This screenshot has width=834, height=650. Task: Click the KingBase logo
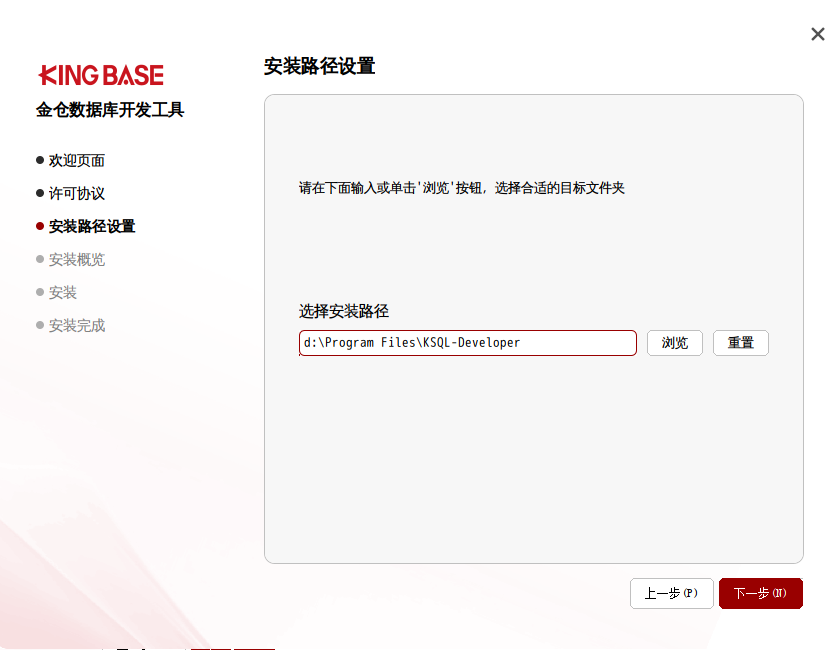point(101,75)
